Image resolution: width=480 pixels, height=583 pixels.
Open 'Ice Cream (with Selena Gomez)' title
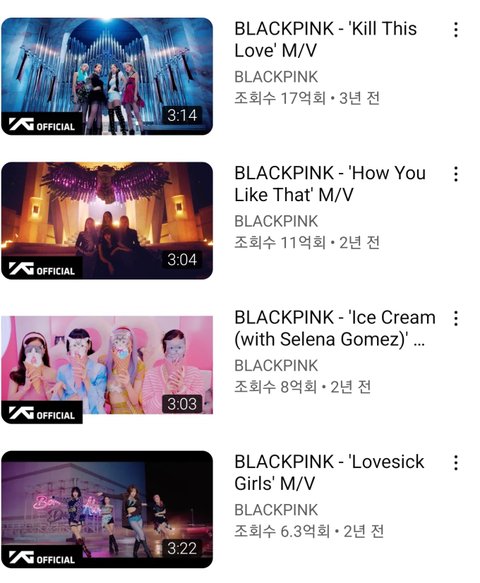click(x=335, y=328)
